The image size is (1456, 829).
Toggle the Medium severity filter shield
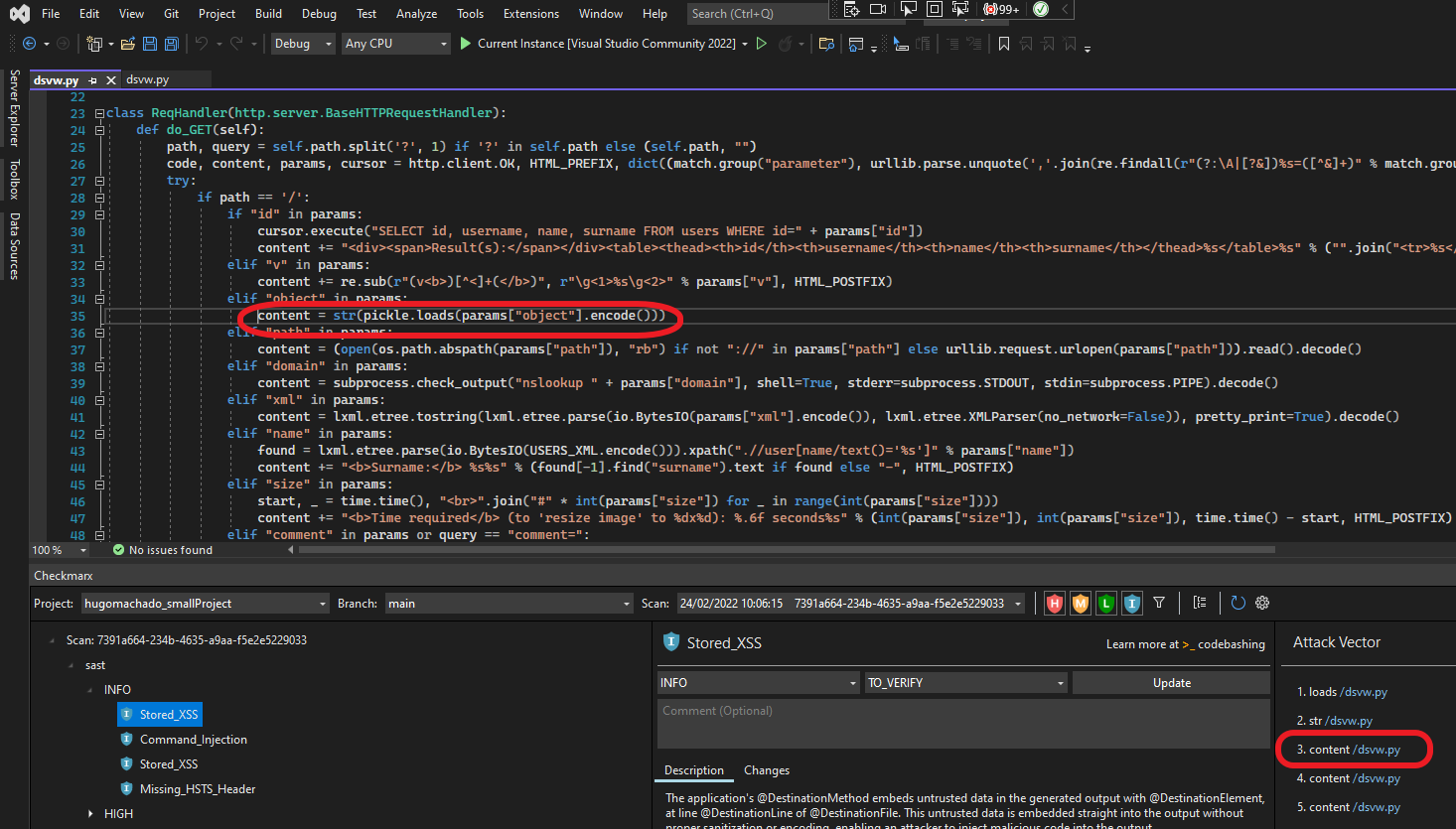coord(1081,603)
